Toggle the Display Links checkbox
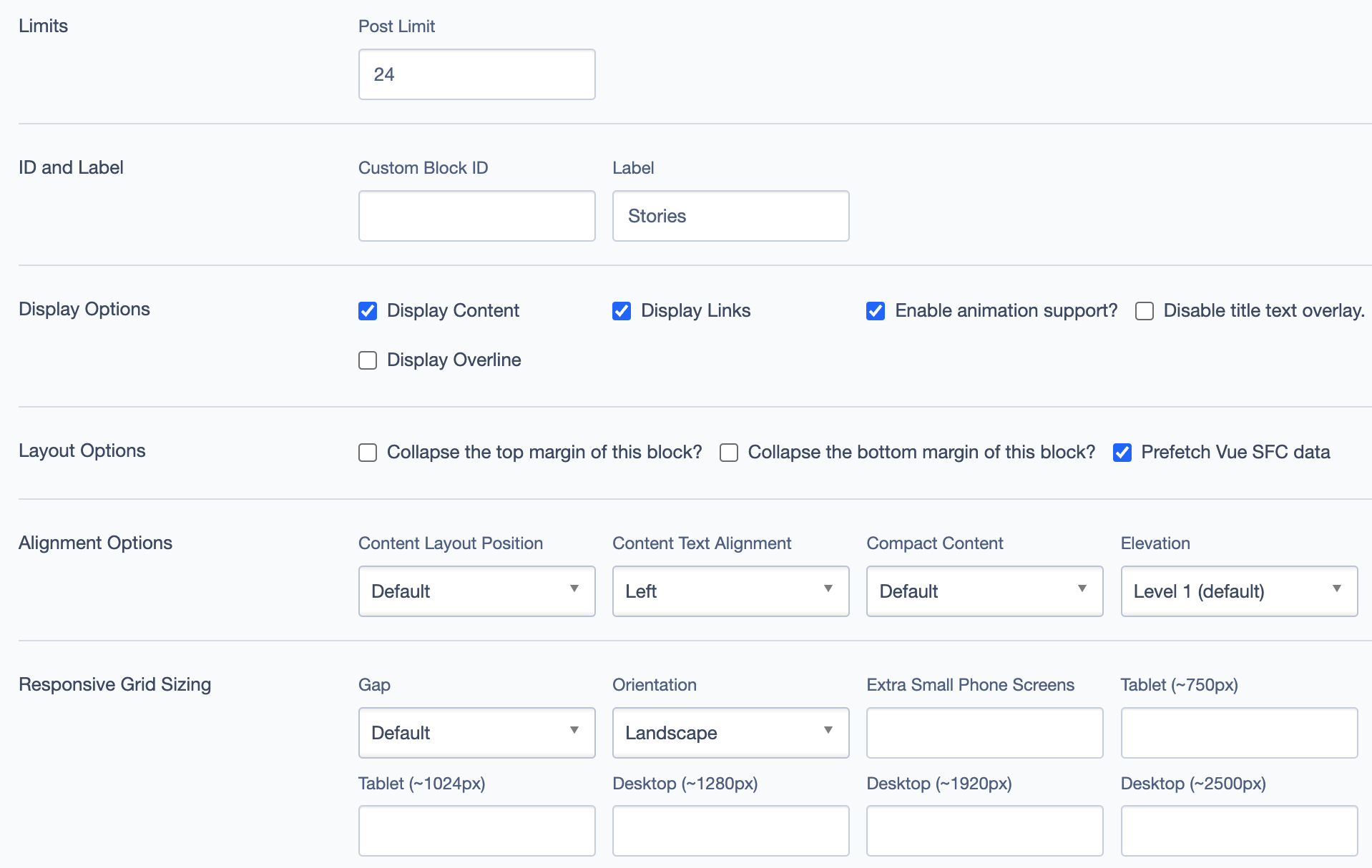1372x868 pixels. (x=622, y=311)
